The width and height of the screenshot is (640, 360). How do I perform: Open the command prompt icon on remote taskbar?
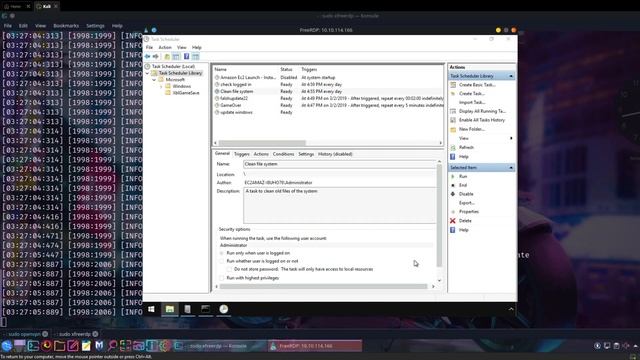[205, 309]
